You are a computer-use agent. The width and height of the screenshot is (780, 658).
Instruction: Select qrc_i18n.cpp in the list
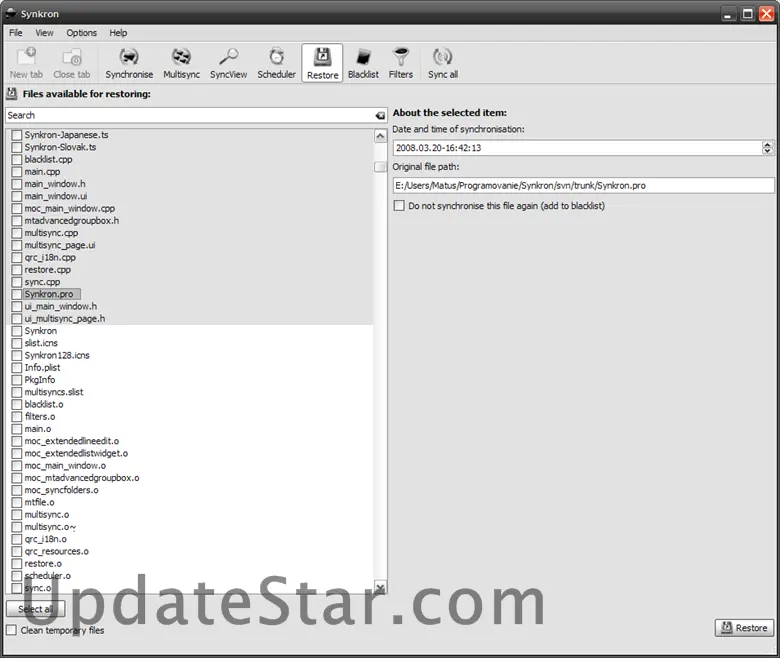(50, 258)
